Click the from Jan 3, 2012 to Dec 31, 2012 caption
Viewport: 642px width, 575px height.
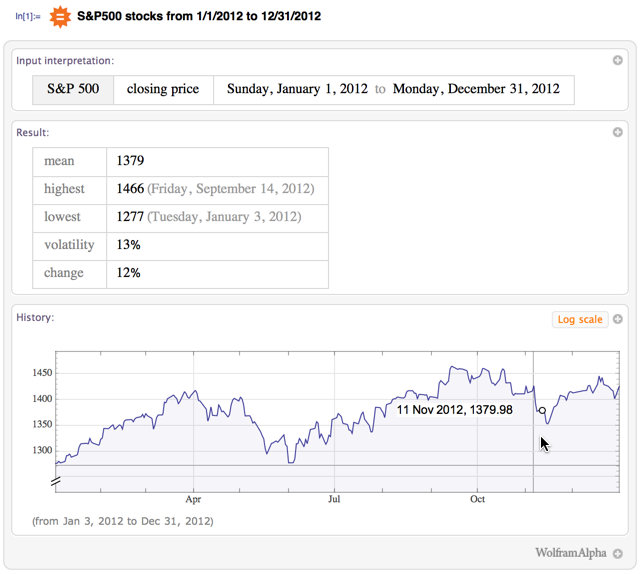point(123,521)
